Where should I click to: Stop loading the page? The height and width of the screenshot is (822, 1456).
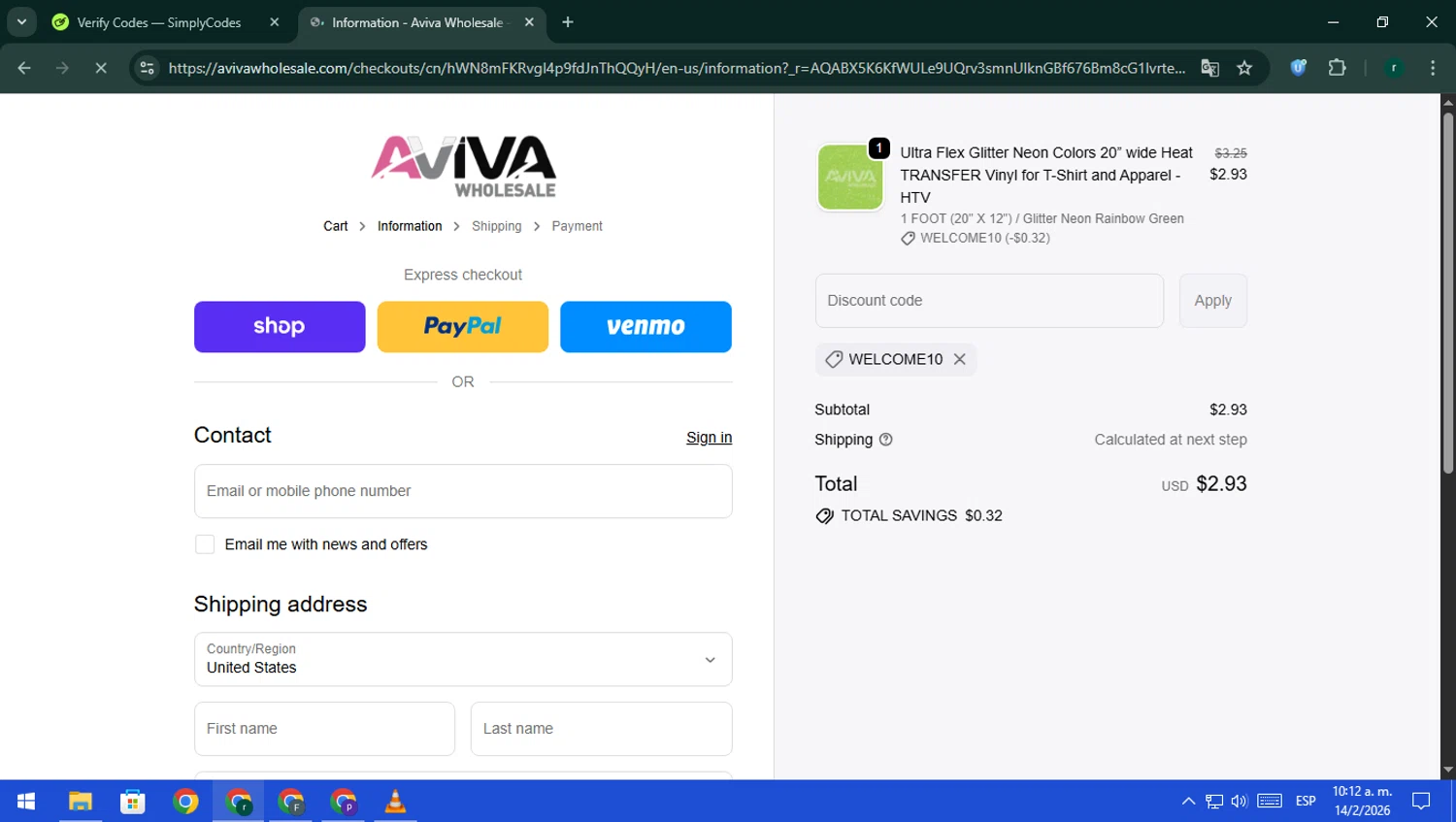[100, 68]
